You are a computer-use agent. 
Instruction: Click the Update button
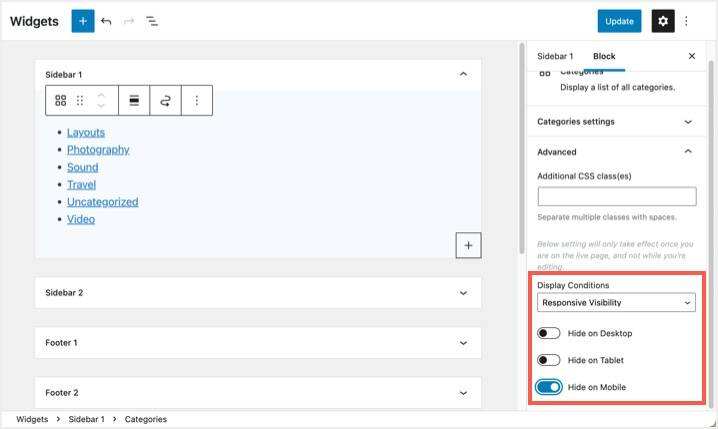coord(619,21)
